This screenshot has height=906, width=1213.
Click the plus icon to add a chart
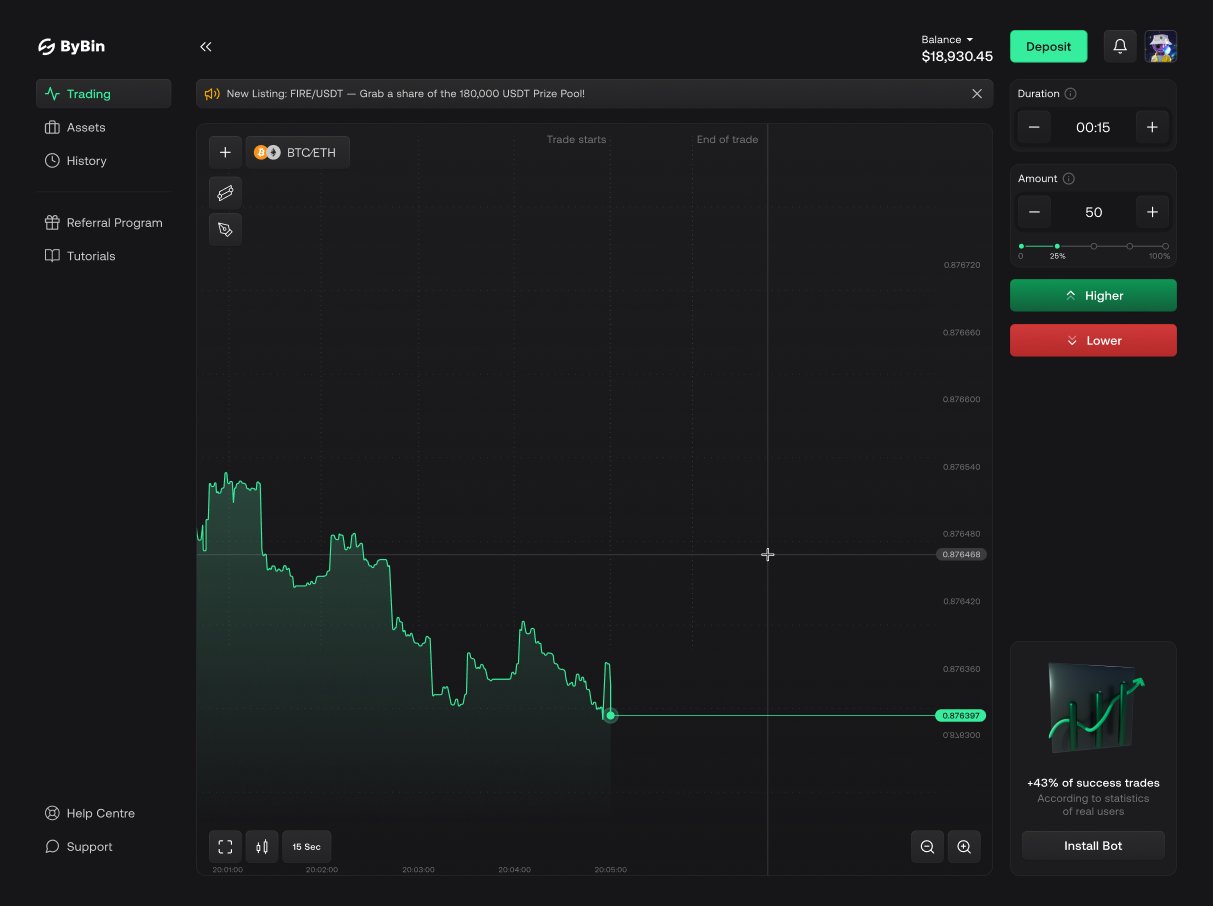point(225,151)
